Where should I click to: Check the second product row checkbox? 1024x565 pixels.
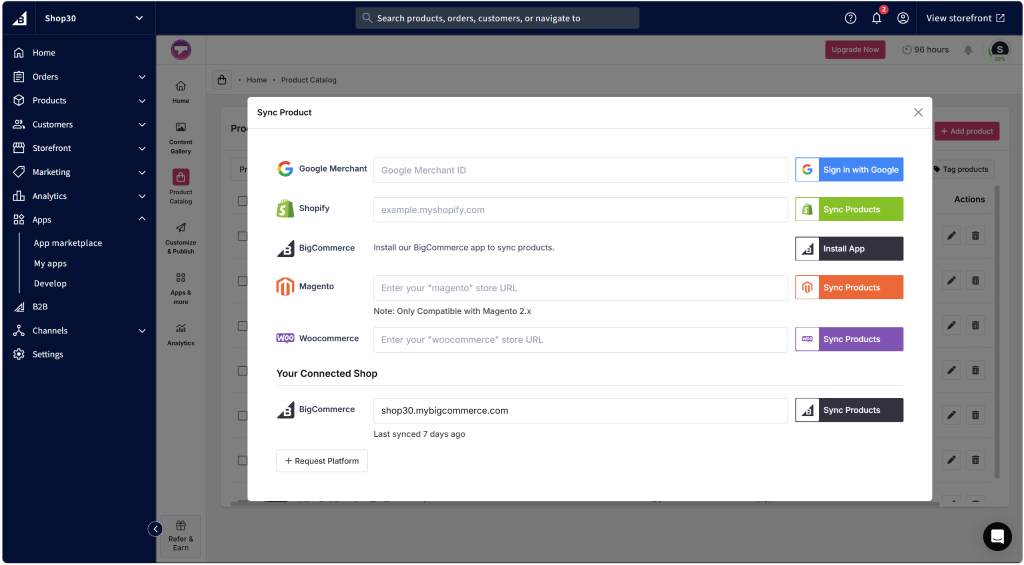click(x=242, y=281)
